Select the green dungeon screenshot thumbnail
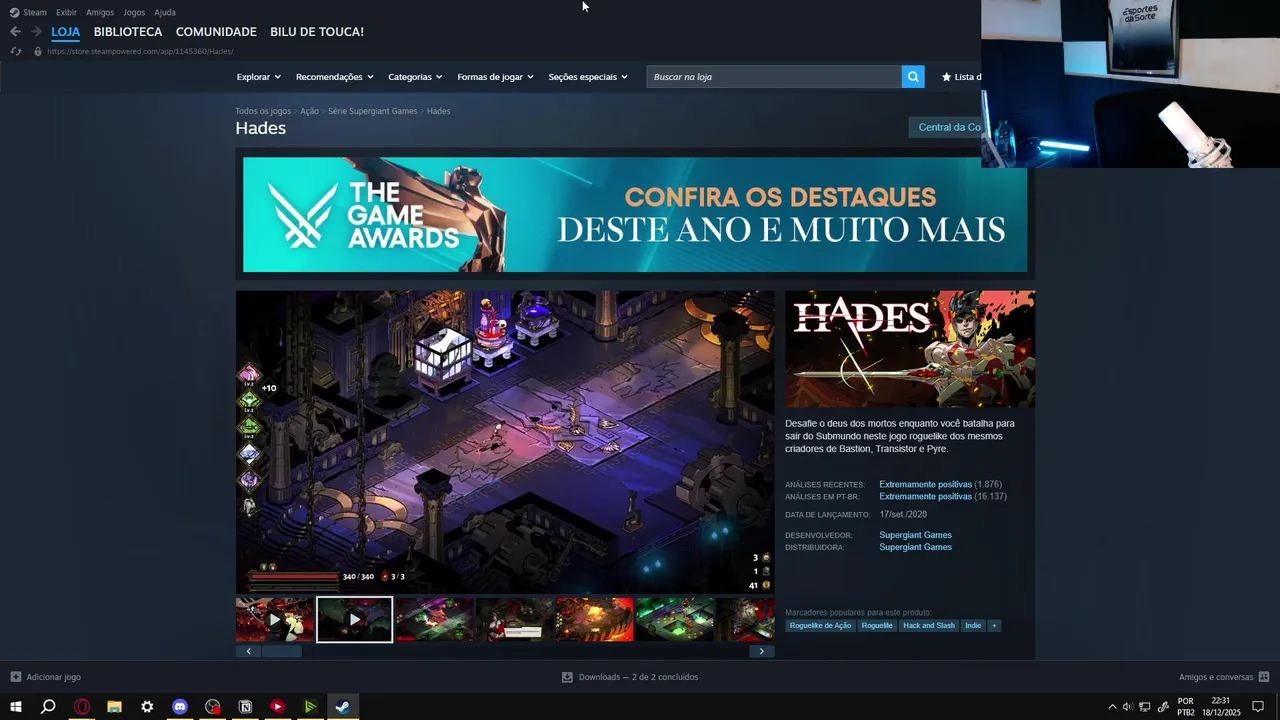The height and width of the screenshot is (720, 1280). (675, 620)
